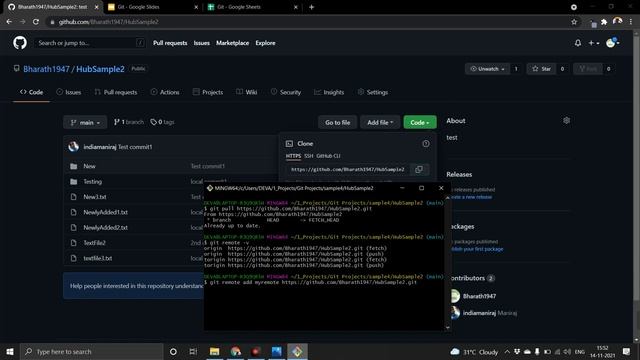Open File Explorer from taskbar
The image size is (640, 360).
(214, 351)
